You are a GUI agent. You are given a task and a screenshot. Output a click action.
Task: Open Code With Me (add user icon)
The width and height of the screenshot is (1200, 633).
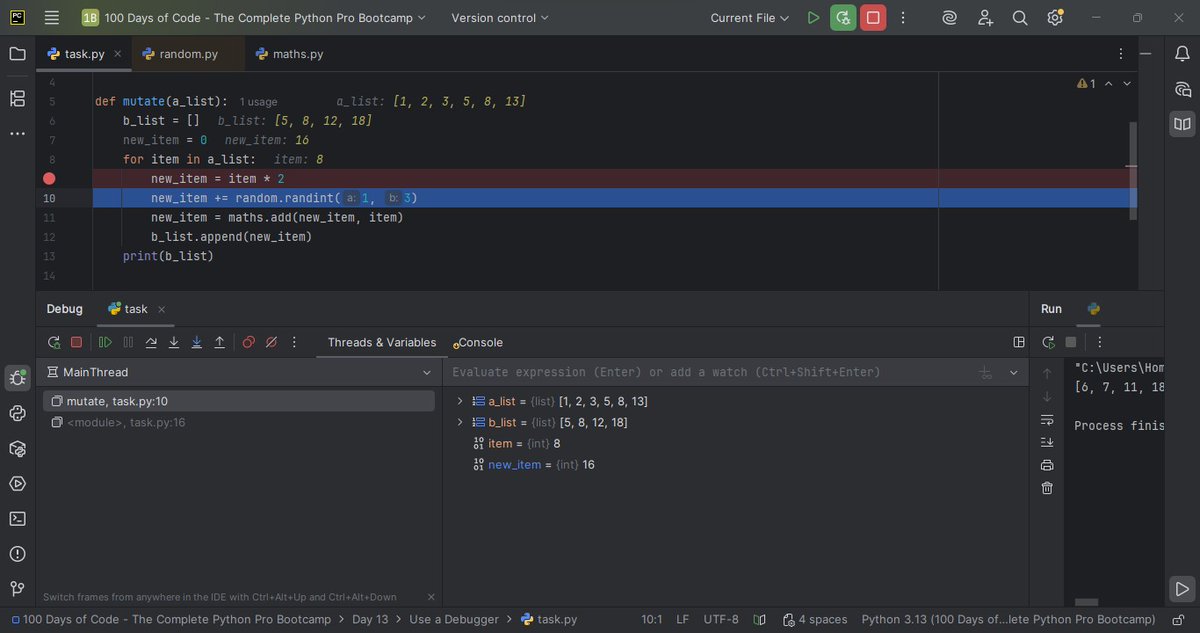pos(986,18)
